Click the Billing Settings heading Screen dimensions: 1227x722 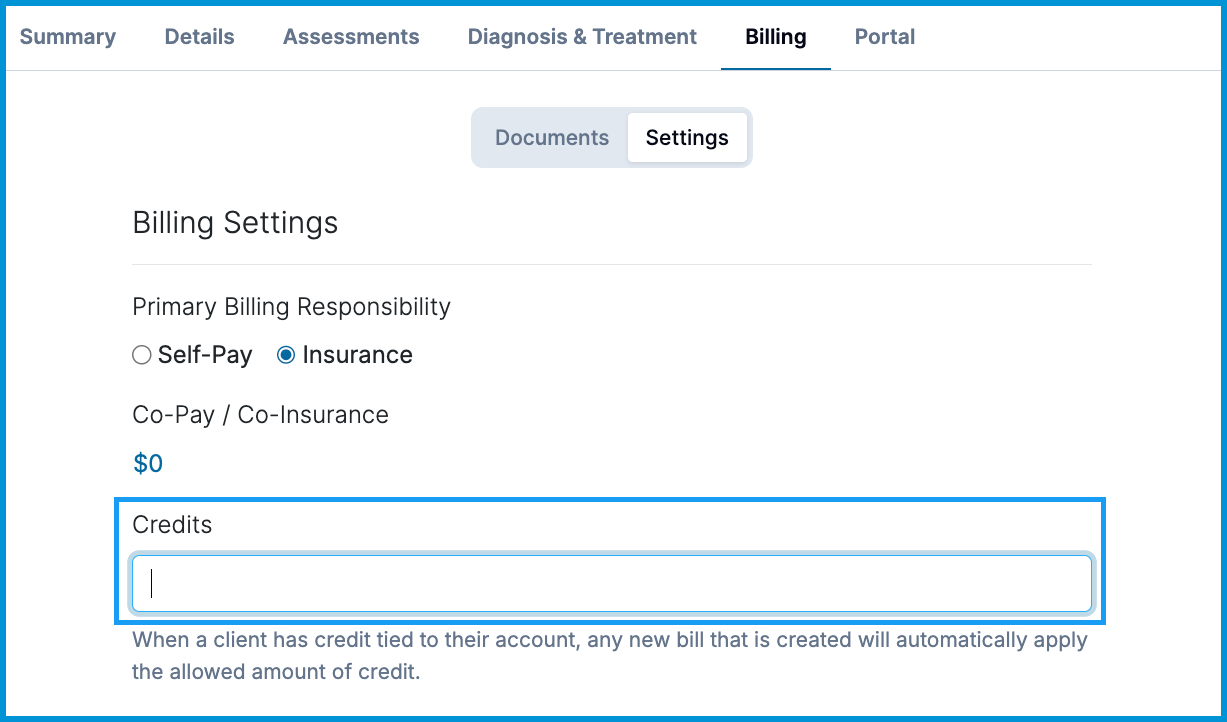[x=235, y=222]
